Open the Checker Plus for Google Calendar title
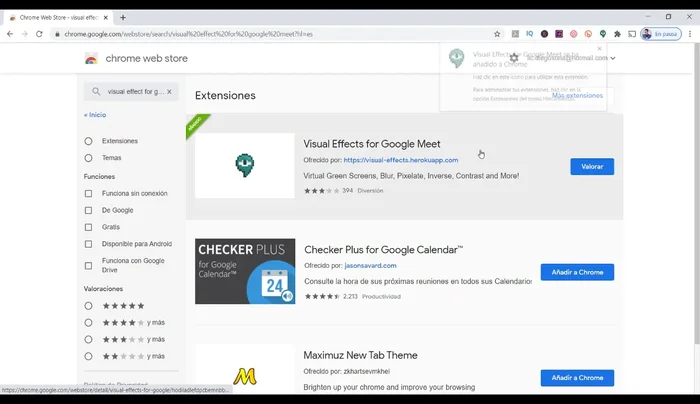The width and height of the screenshot is (700, 404). click(383, 250)
